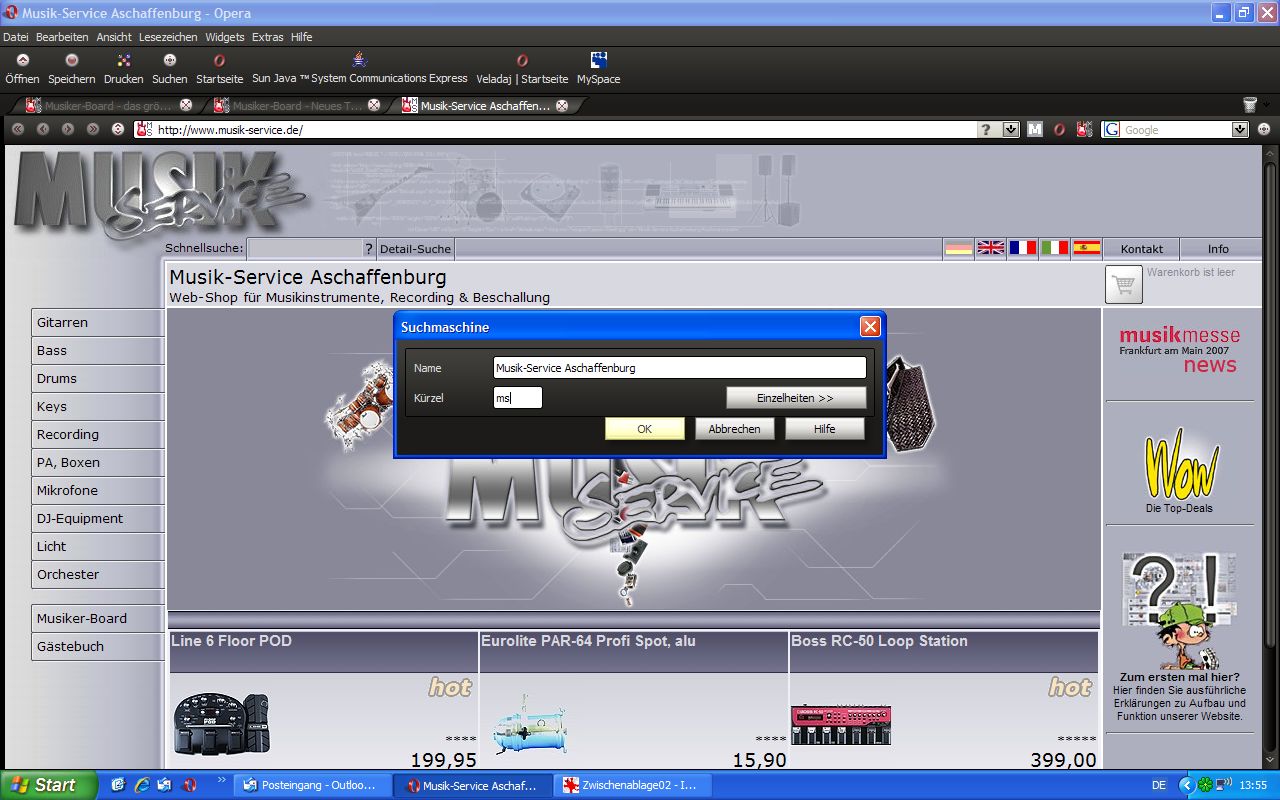Focus the Schnellsuche search field
The width and height of the screenshot is (1280, 800).
[304, 249]
